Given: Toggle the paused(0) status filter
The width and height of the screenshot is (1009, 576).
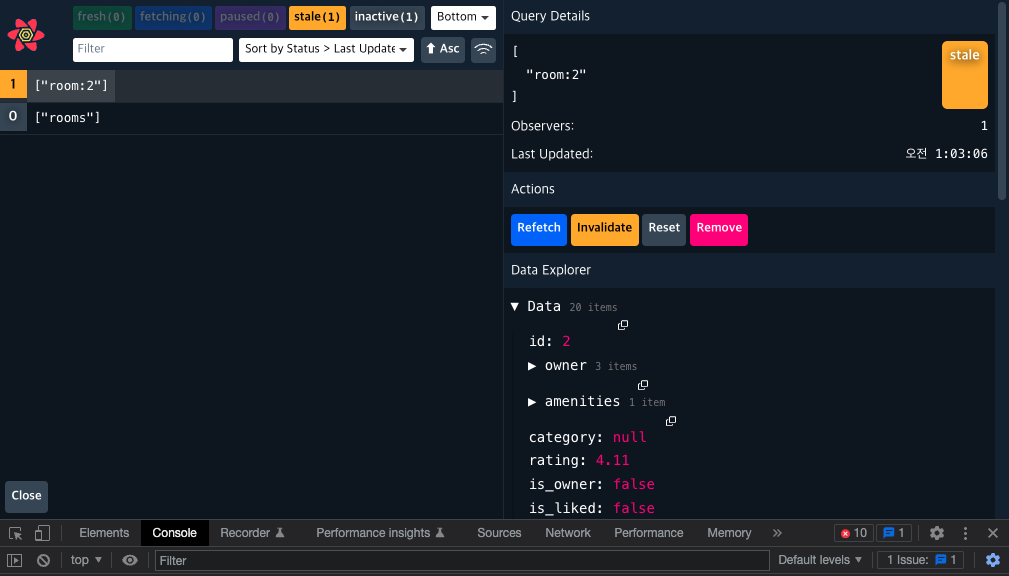Looking at the screenshot, I should (x=250, y=17).
